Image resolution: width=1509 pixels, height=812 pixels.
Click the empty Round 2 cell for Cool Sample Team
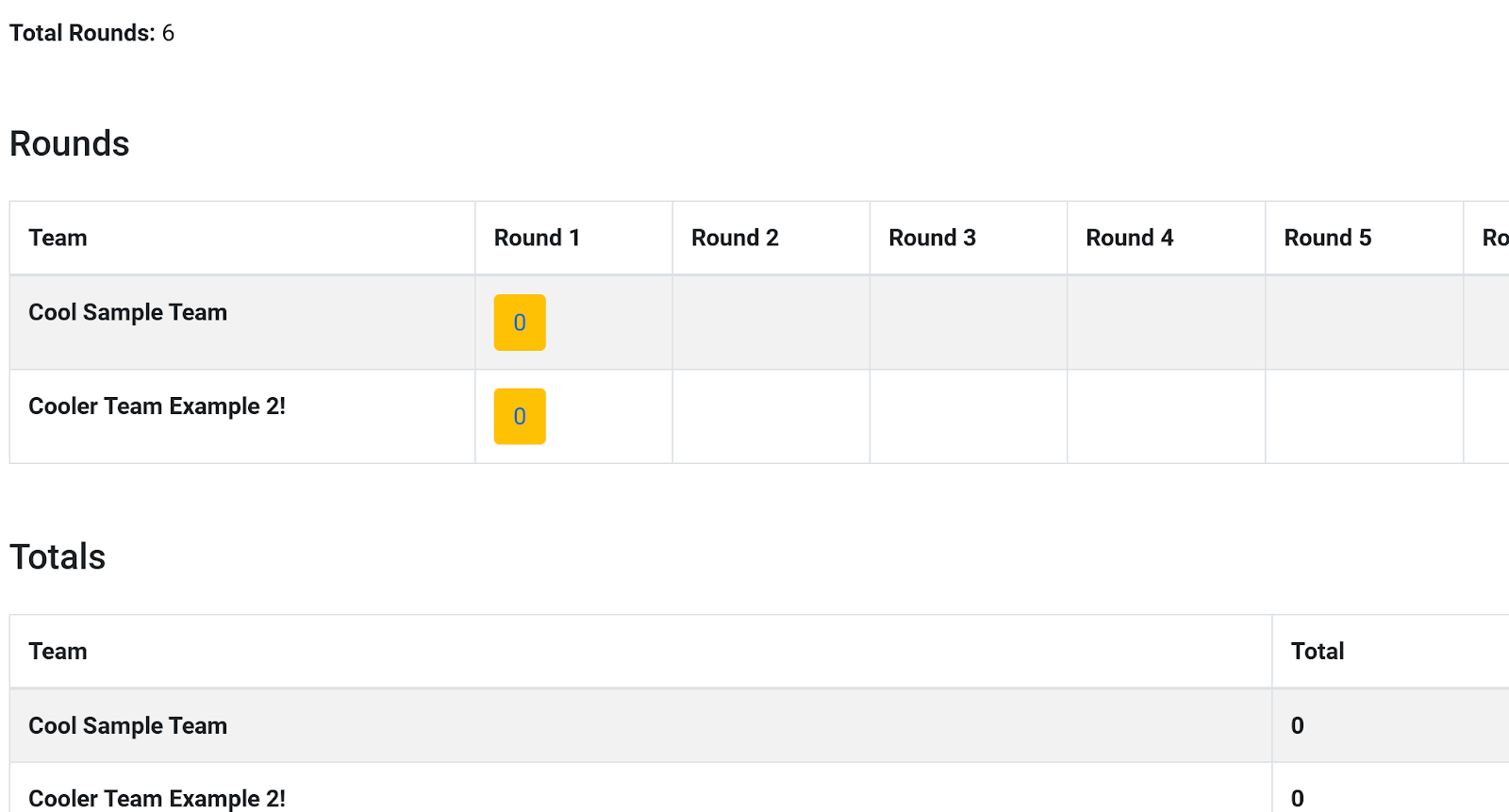pyautogui.click(x=771, y=323)
